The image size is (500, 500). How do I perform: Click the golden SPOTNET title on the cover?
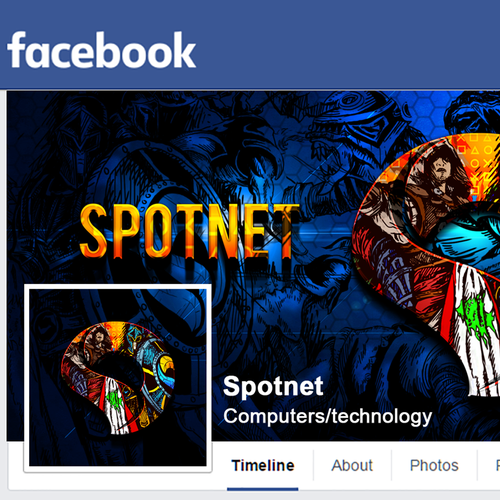[190, 232]
